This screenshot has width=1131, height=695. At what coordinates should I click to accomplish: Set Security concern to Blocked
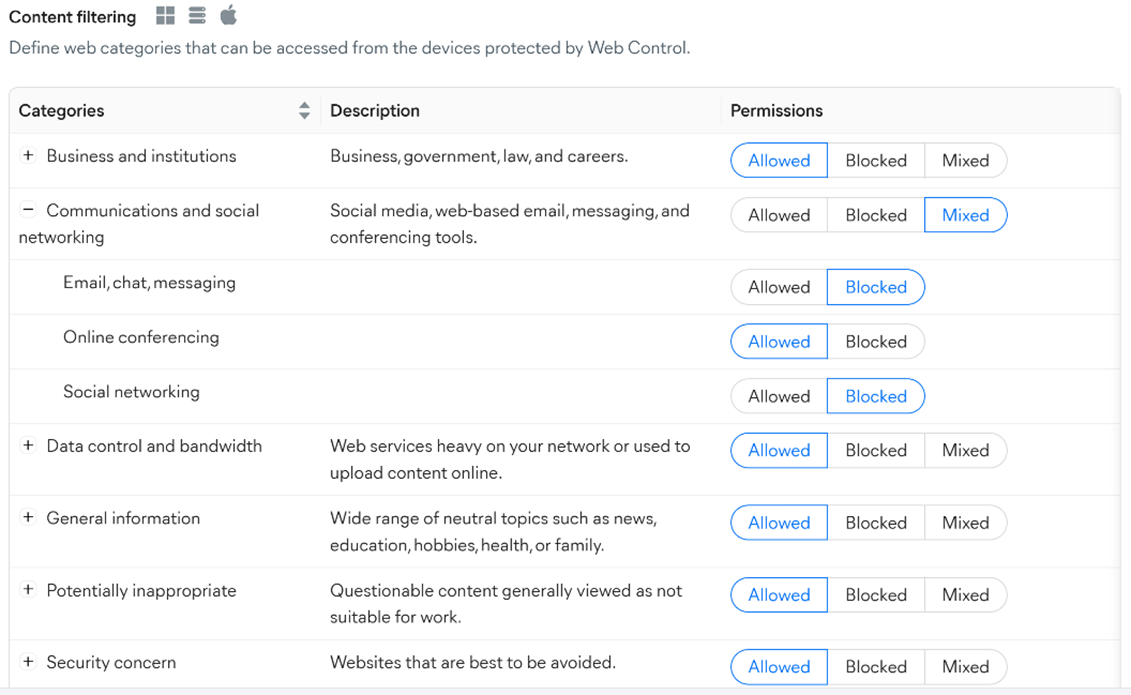[x=876, y=667]
